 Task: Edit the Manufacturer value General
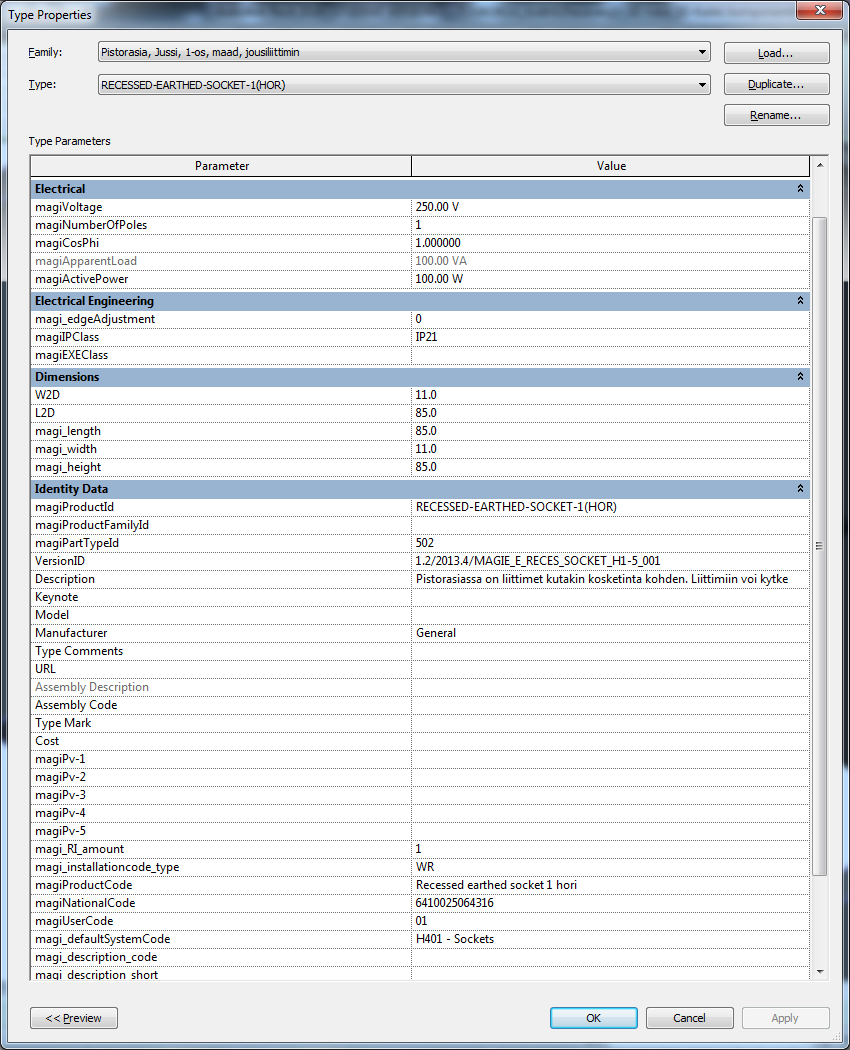click(x=610, y=633)
